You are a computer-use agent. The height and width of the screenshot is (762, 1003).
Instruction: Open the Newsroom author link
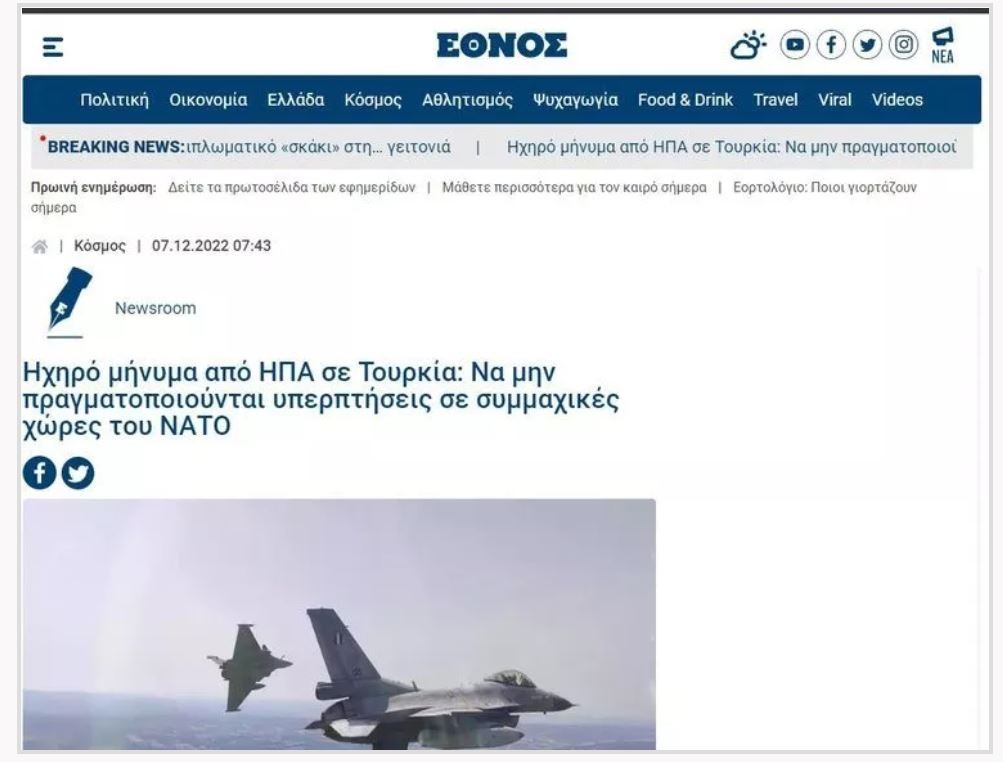[155, 308]
